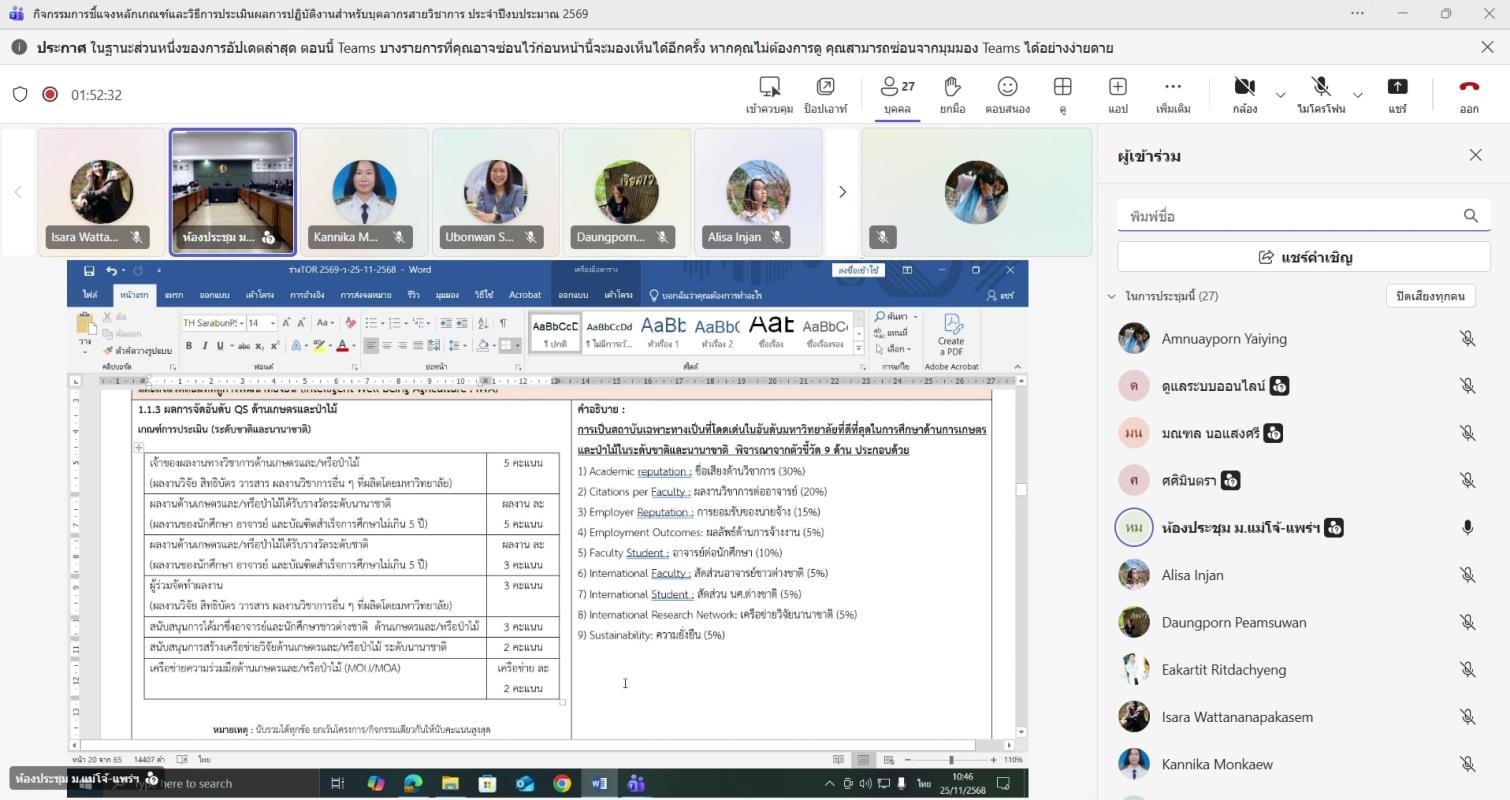The height and width of the screenshot is (800, 1510).
Task: Collapse the 'ในการประชุมนี้ (27)' participant list
Action: point(1111,296)
